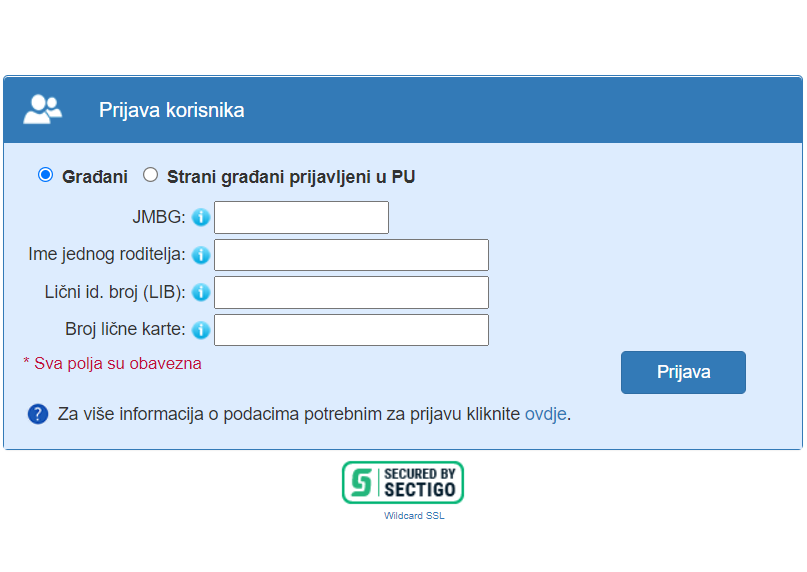Screen dimensions: 807x572
Task: Focus the JMBG input field
Action: pyautogui.click(x=301, y=217)
